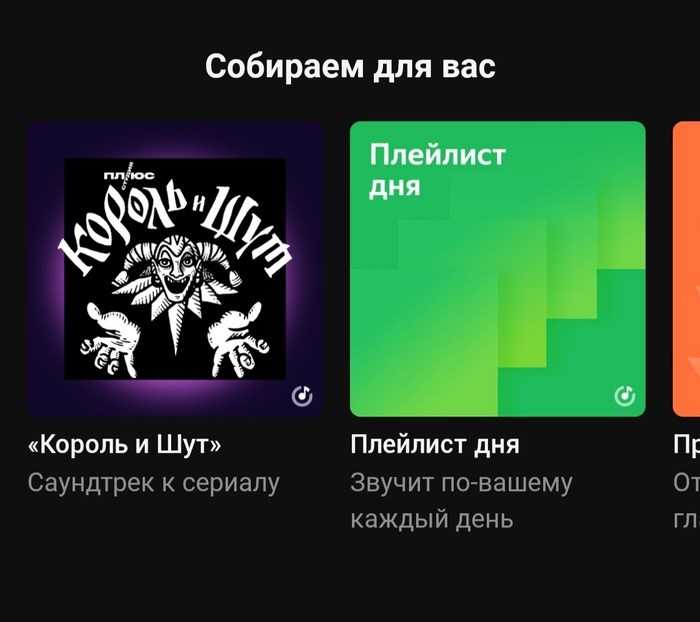Click the white Плейлист дня label inside green card
Image resolution: width=700 pixels, height=622 pixels.
(438, 170)
